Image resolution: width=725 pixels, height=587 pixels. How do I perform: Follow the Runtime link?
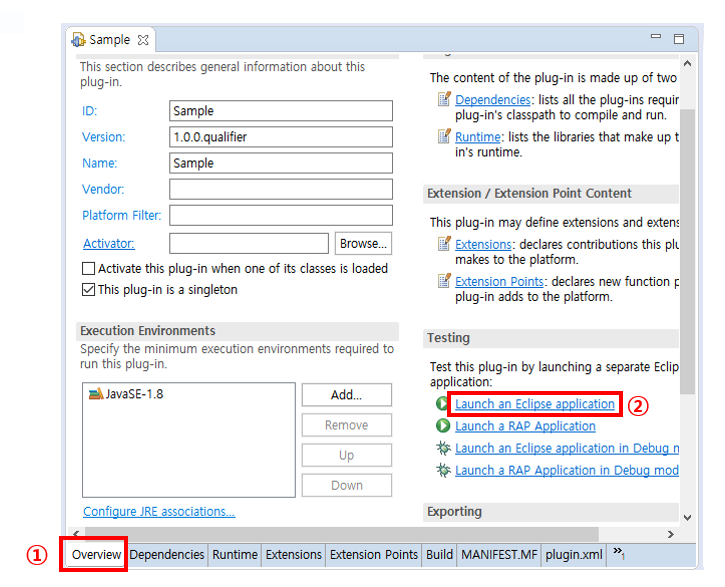[478, 137]
